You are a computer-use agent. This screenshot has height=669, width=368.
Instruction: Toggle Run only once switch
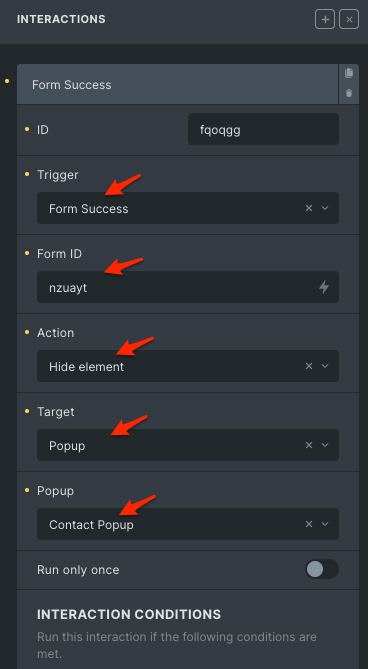(322, 569)
